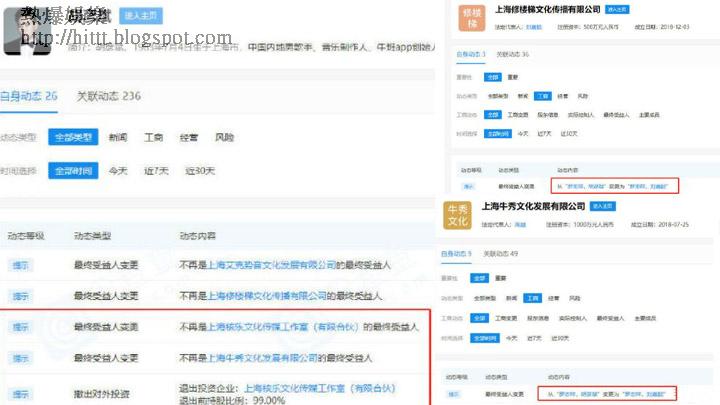The height and width of the screenshot is (405, 720).
Task: Click 提示 tag in 牛秀文化 panel table
Action: [454, 394]
